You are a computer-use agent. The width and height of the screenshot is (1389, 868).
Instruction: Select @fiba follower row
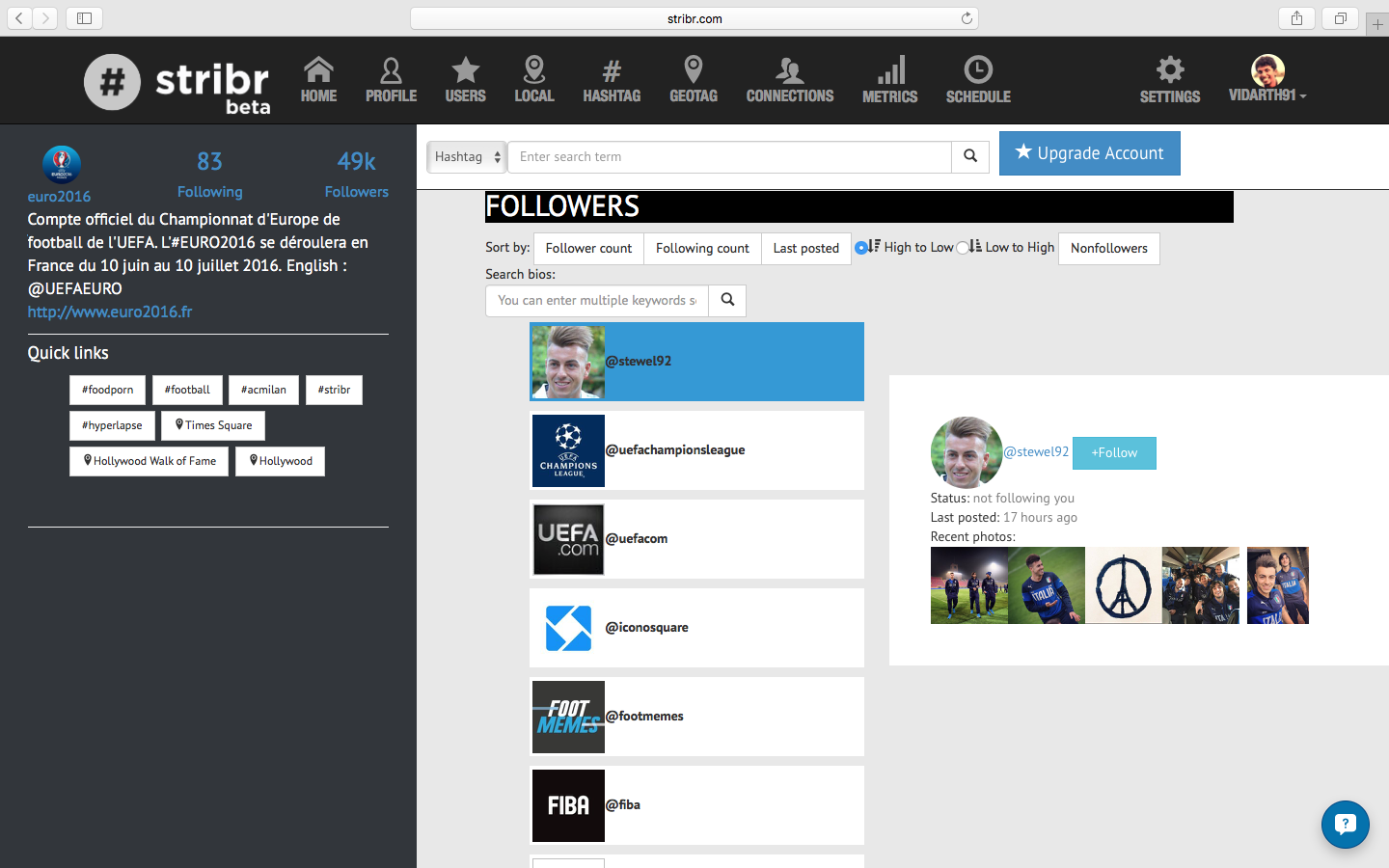696,805
